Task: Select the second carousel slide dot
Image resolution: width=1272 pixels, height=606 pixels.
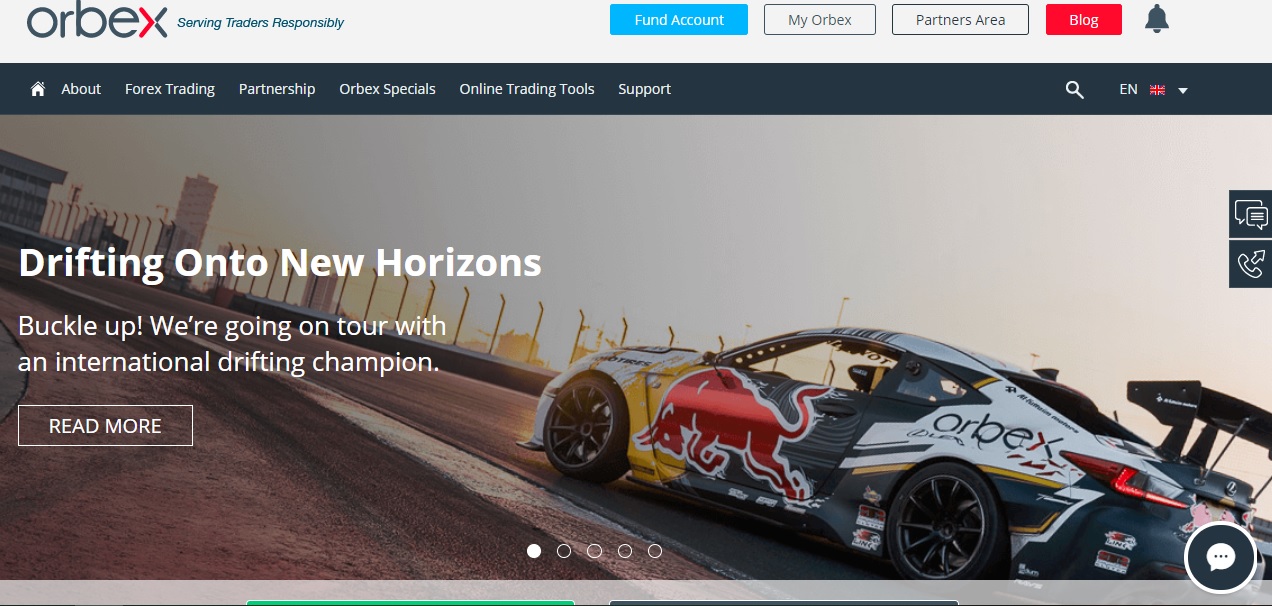Action: click(564, 551)
